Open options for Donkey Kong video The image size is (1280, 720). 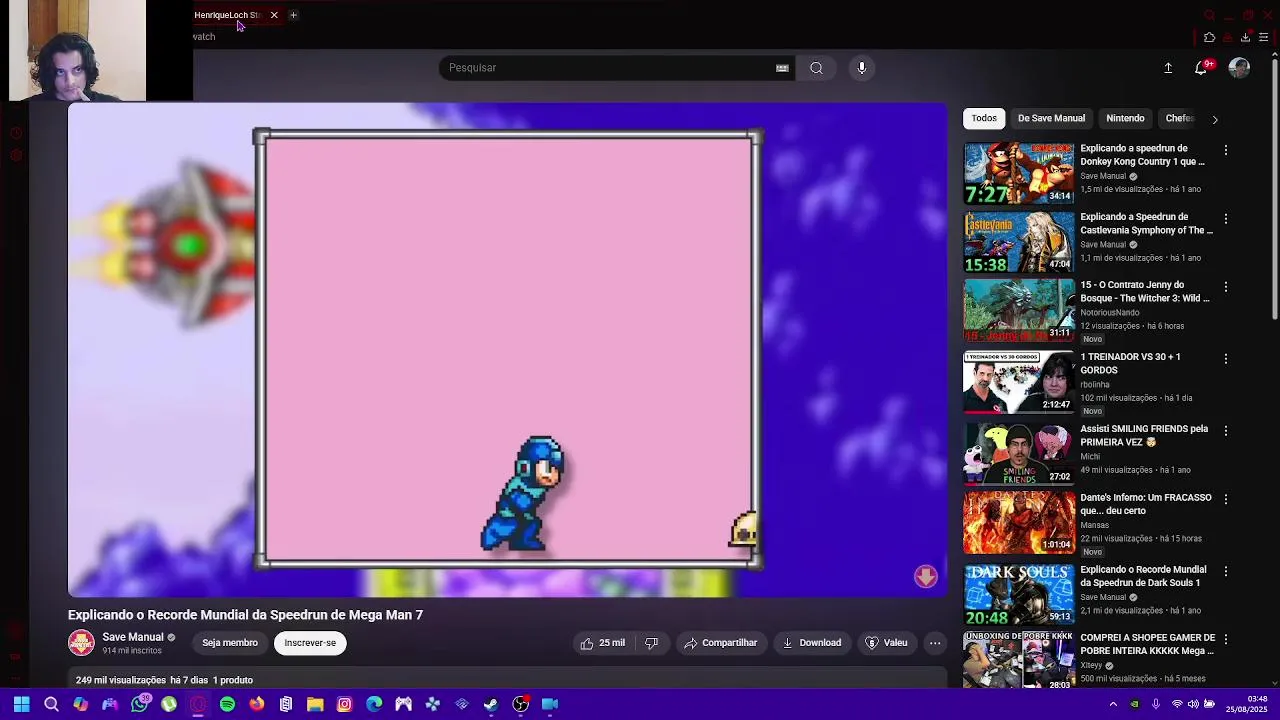[1226, 150]
